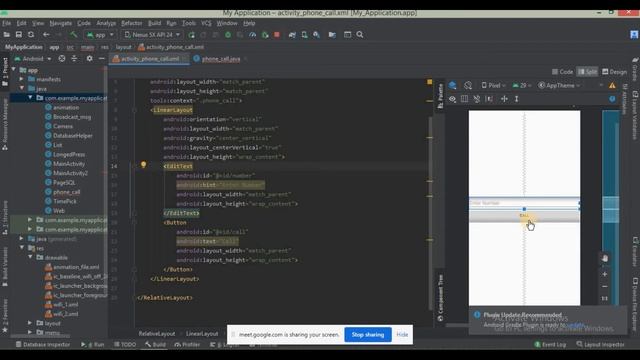The image size is (640, 360).
Task: Open the Event Log tool window
Action: (x=550, y=345)
